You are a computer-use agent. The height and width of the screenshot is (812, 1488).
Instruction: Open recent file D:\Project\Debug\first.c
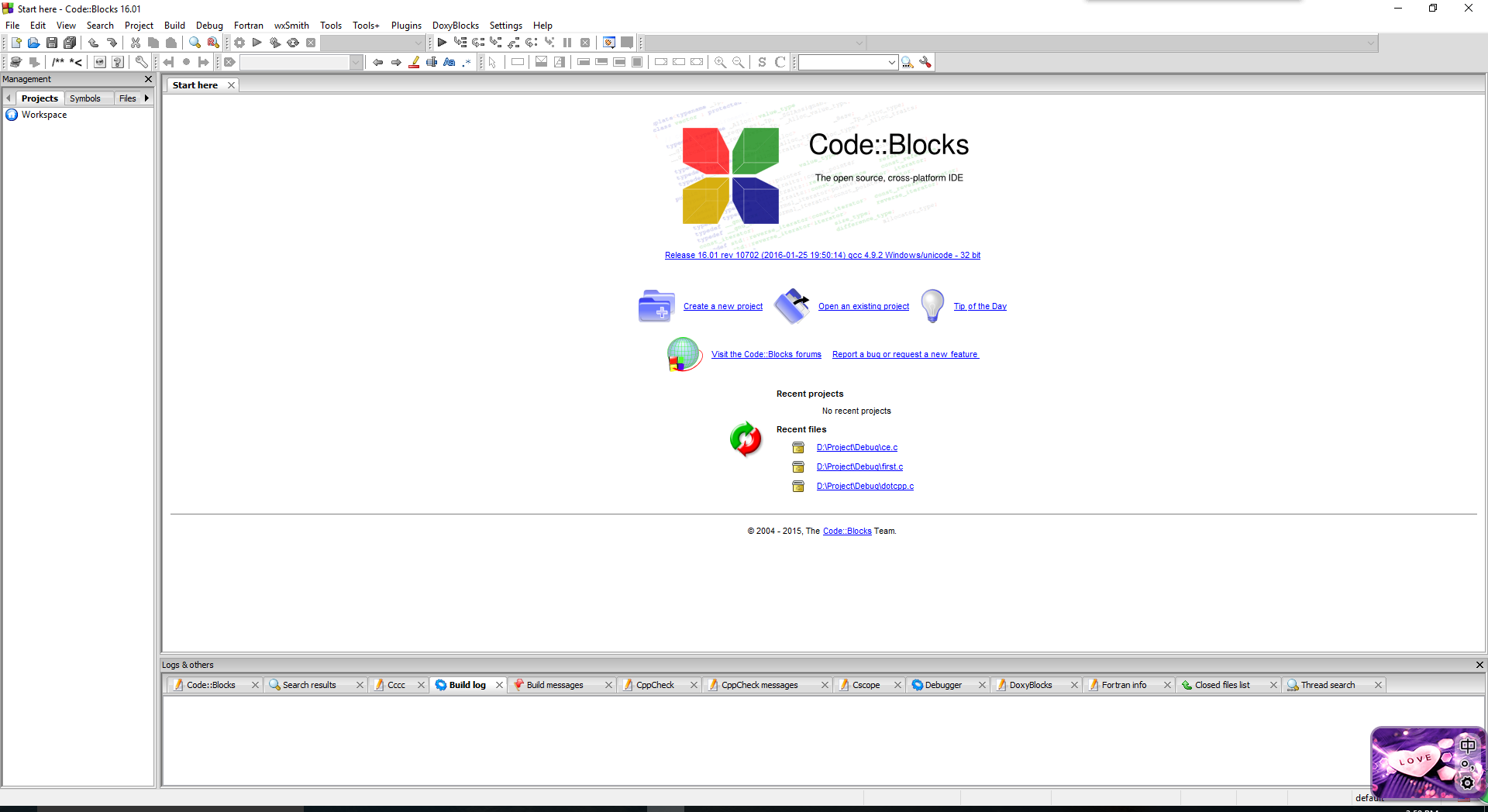click(859, 466)
